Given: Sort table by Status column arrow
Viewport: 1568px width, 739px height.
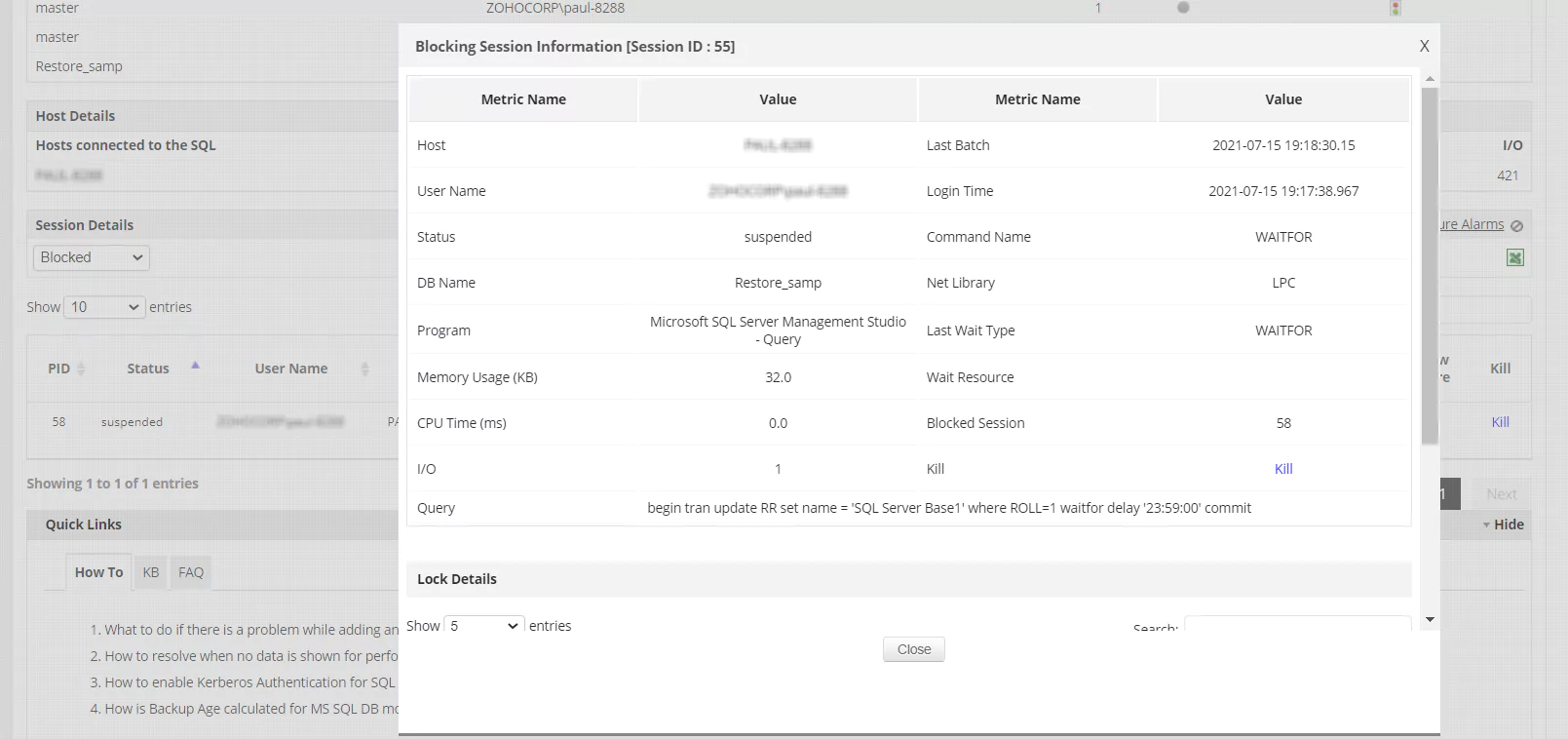Looking at the screenshot, I should click(x=195, y=366).
